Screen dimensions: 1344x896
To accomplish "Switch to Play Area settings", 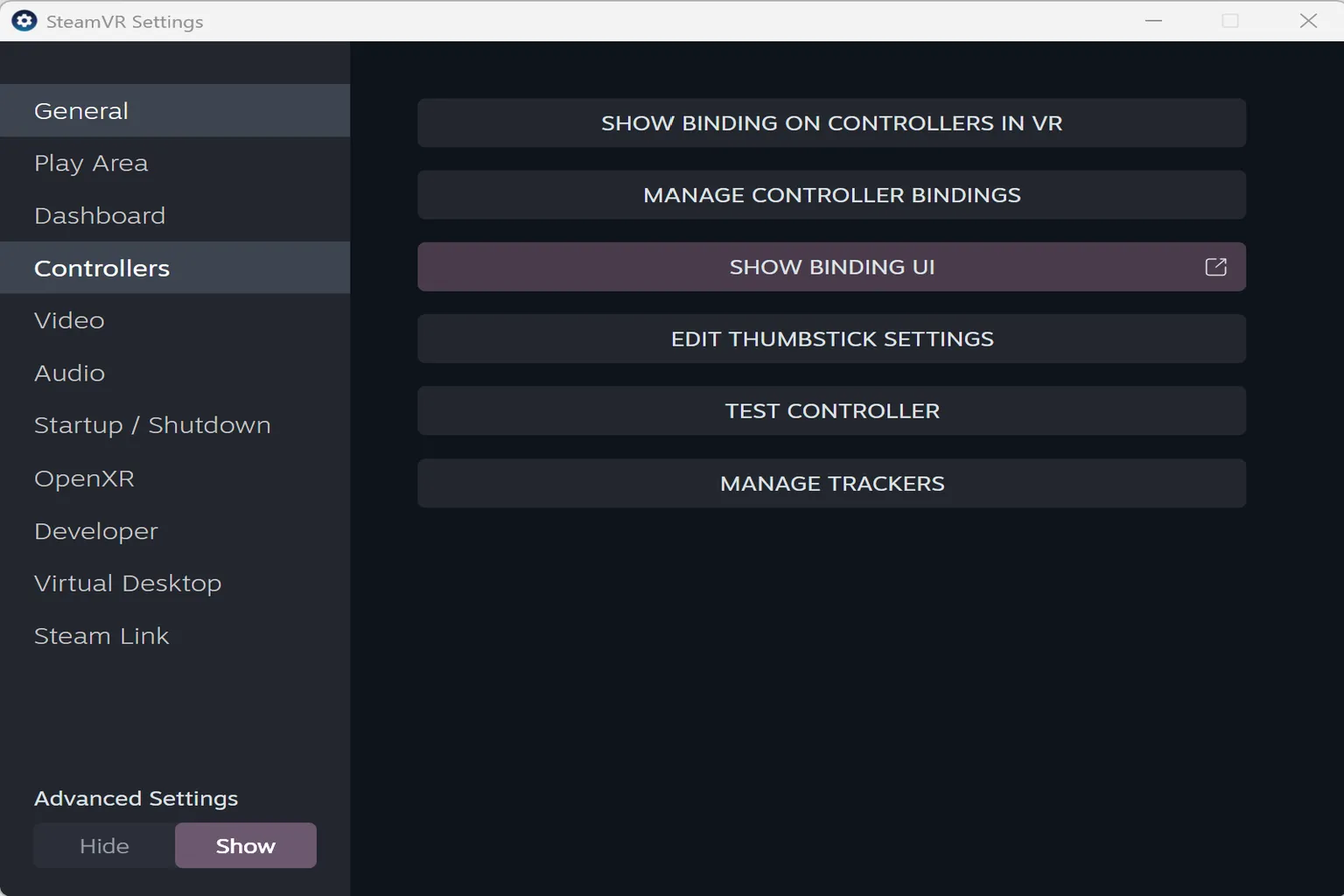I will pyautogui.click(x=175, y=163).
